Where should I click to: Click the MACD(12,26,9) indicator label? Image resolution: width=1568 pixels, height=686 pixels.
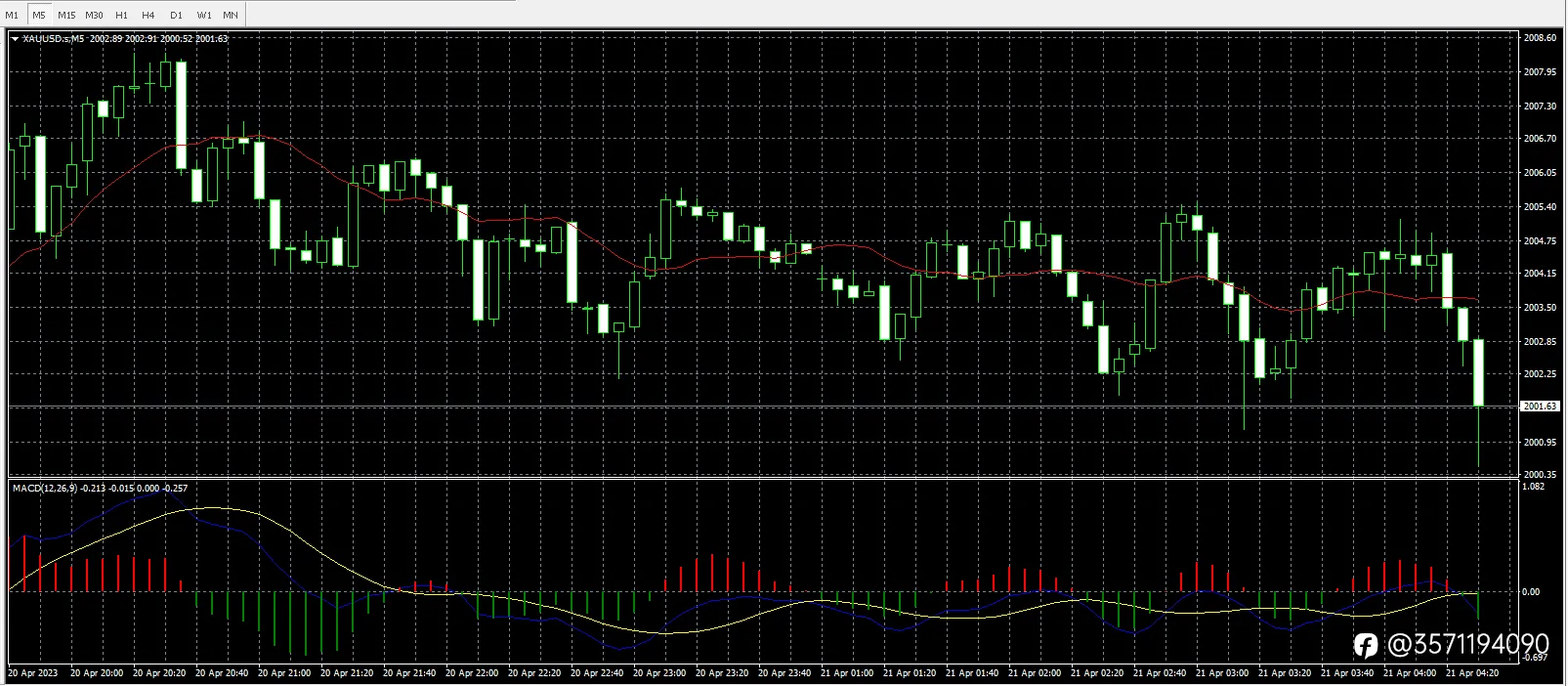click(x=45, y=488)
